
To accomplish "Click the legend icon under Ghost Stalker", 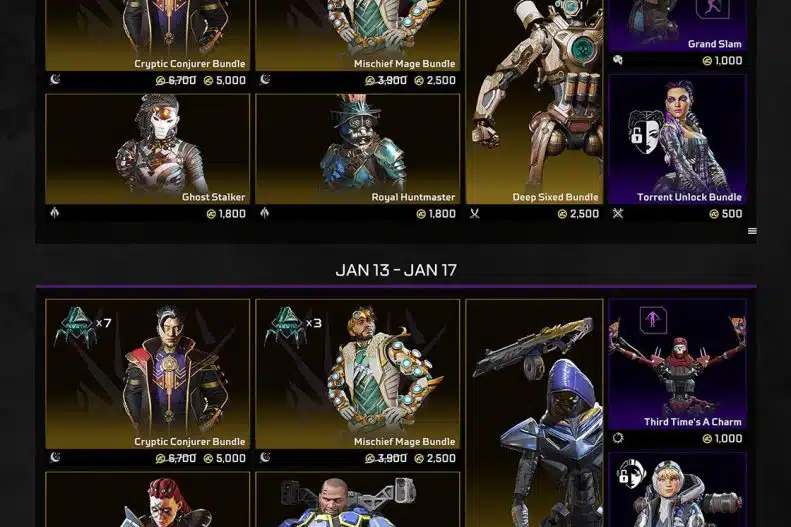I will pos(54,213).
